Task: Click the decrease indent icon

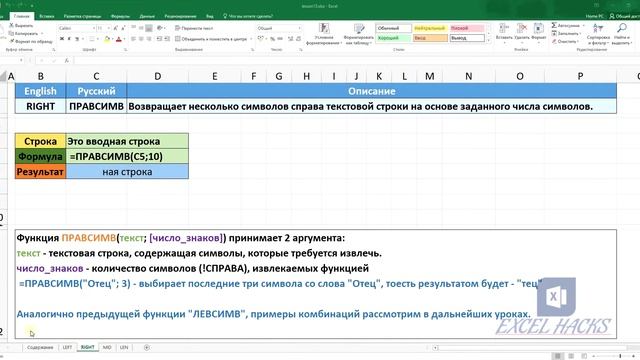Action: pyautogui.click(x=159, y=39)
